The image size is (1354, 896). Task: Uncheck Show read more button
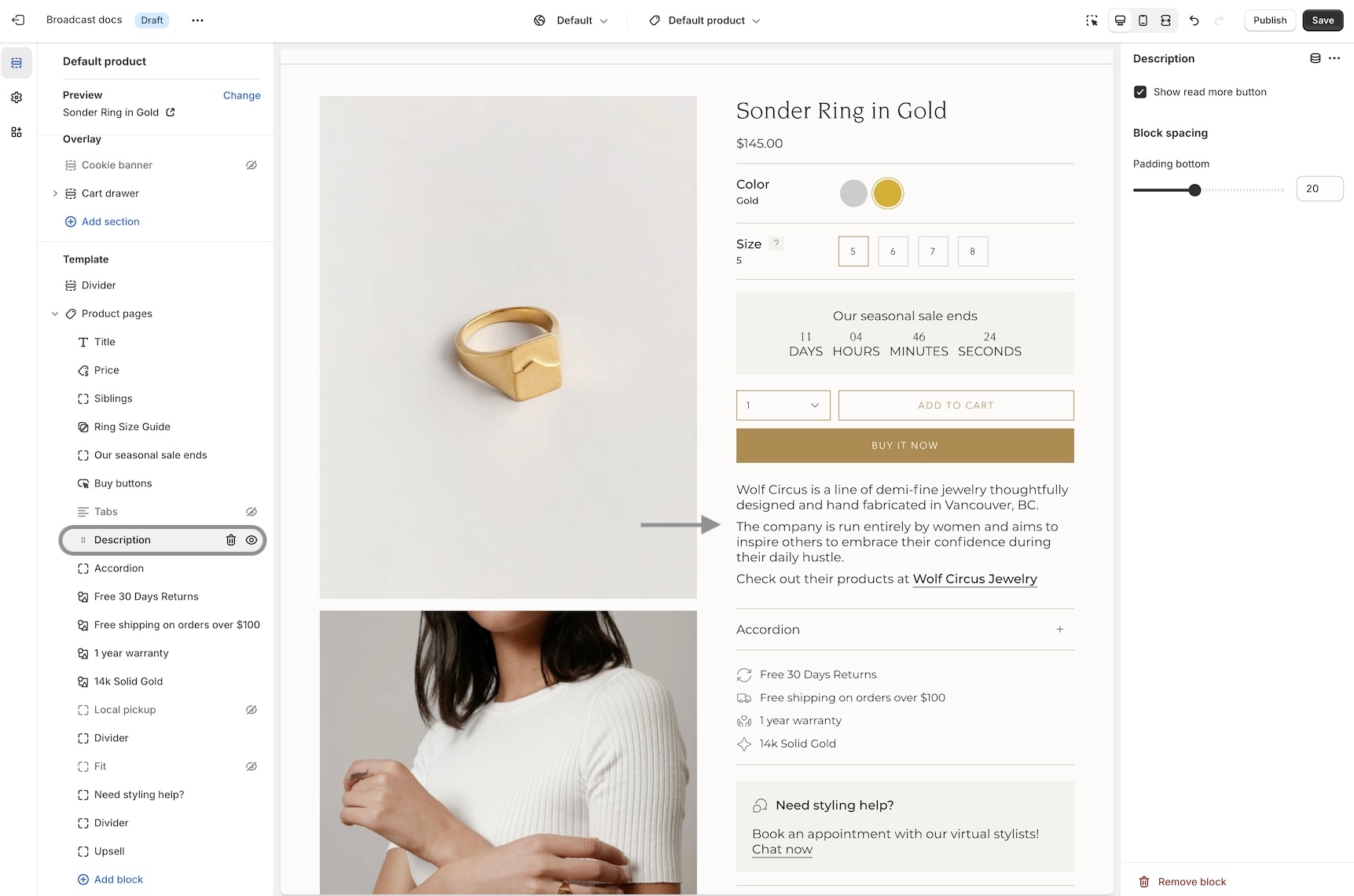coord(1140,92)
